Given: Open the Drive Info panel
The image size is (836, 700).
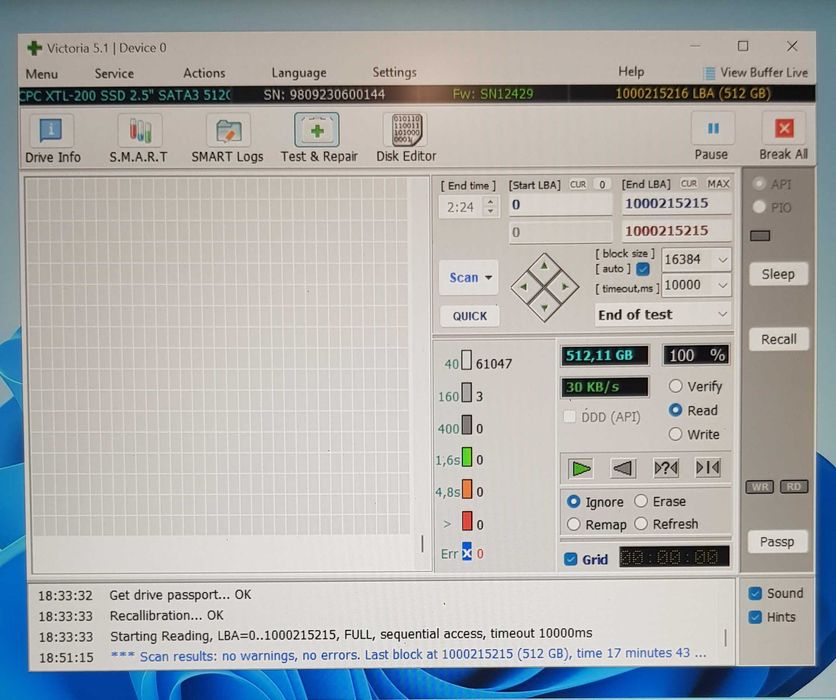Looking at the screenshot, I should pos(51,130).
